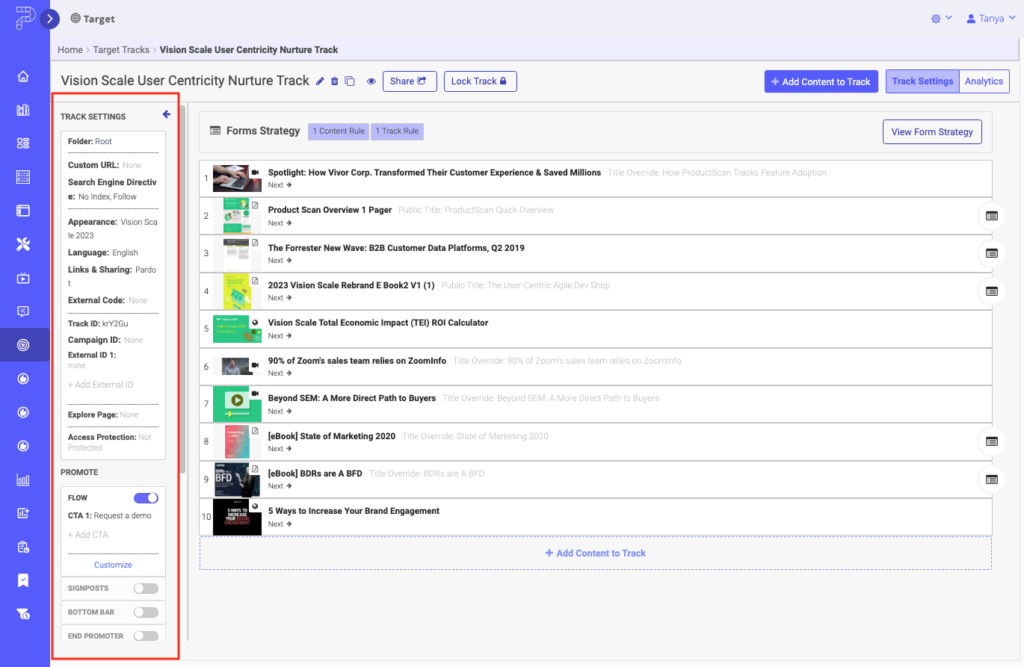
Task: Click the 90% of Zoom's sales team title
Action: 357,361
